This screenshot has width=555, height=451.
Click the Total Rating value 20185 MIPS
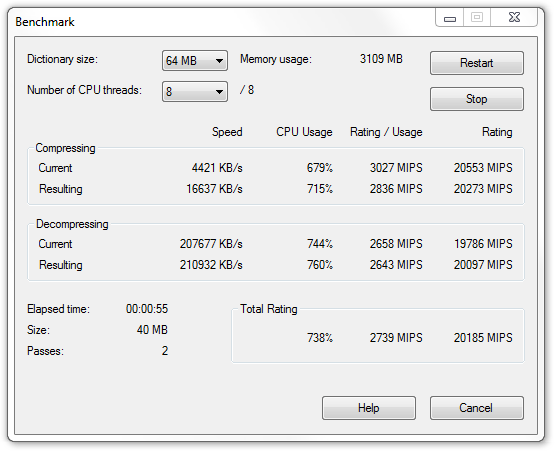pos(483,338)
